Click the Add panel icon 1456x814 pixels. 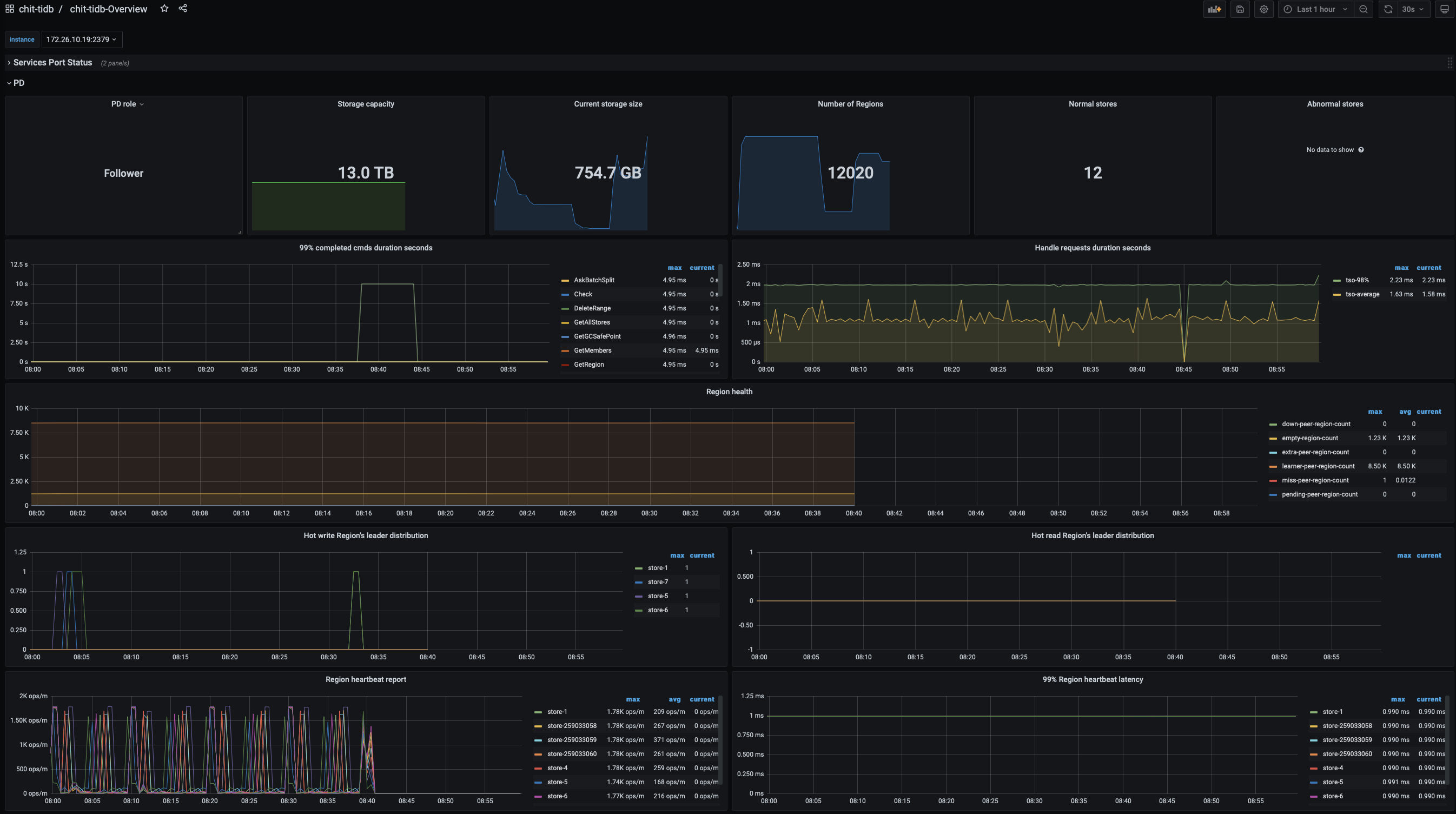click(1214, 9)
